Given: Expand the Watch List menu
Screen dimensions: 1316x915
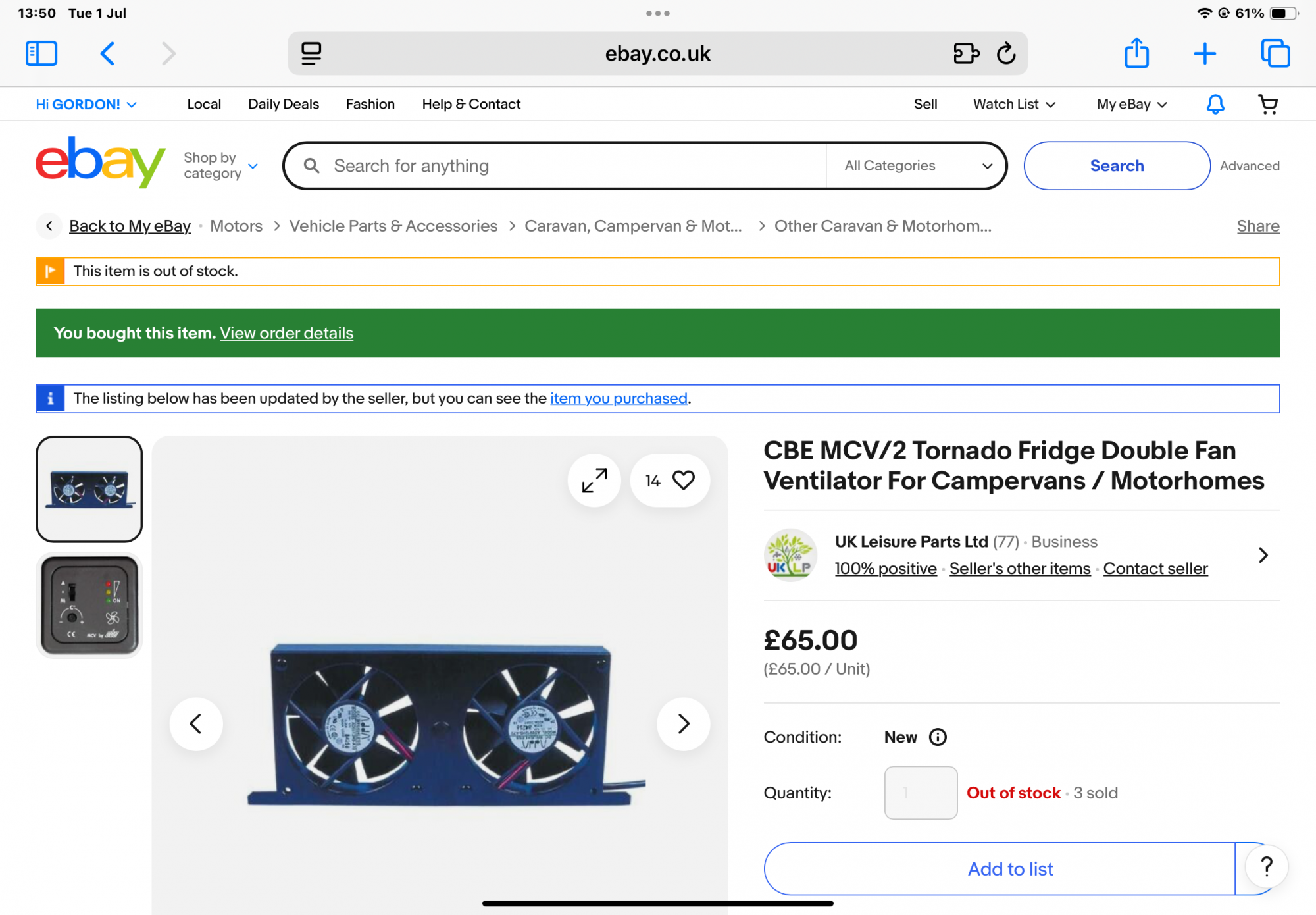Looking at the screenshot, I should click(x=1014, y=104).
